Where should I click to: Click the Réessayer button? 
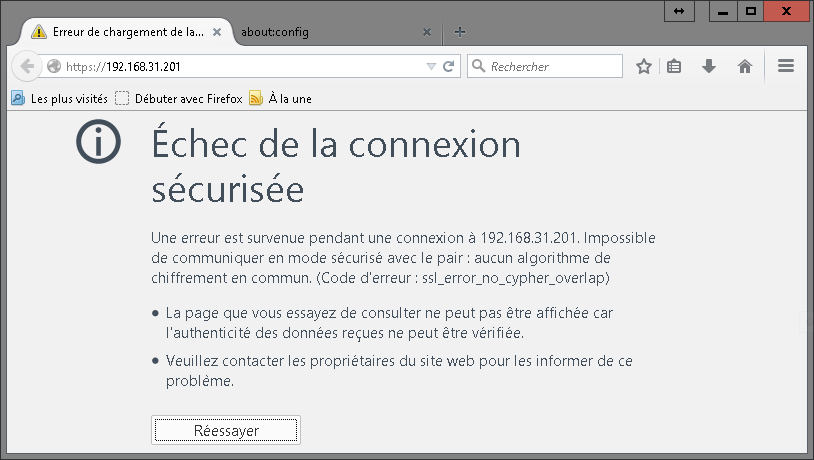click(226, 430)
